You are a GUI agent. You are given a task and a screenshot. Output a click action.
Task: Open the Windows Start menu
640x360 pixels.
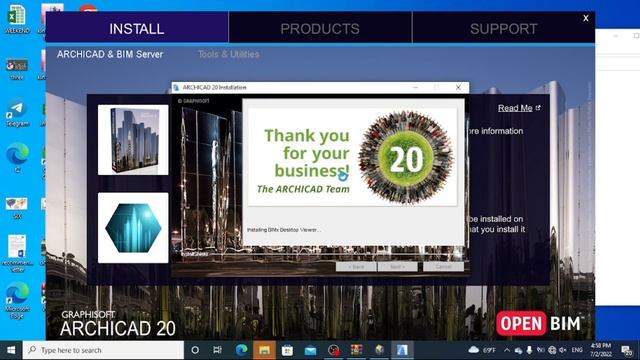pos(11,350)
